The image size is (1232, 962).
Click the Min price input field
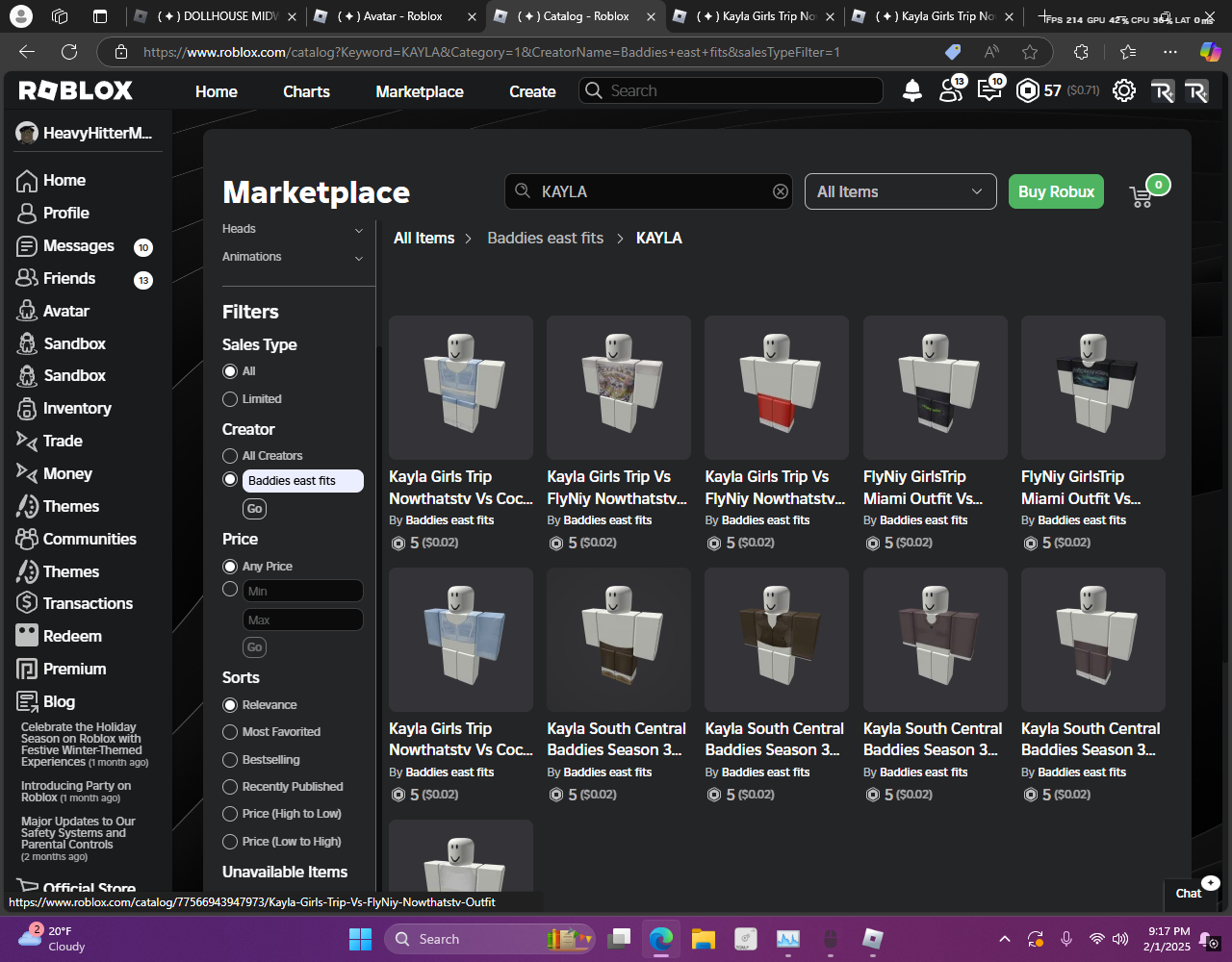point(302,591)
